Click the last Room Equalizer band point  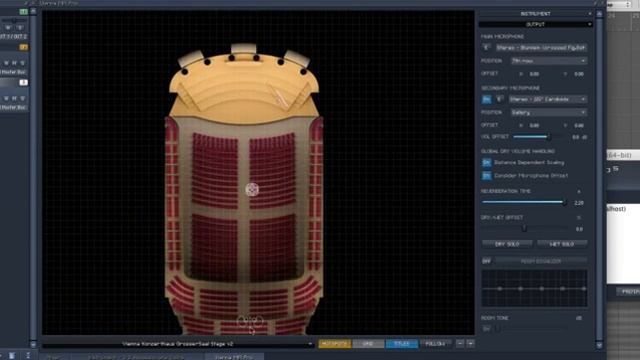point(584,289)
